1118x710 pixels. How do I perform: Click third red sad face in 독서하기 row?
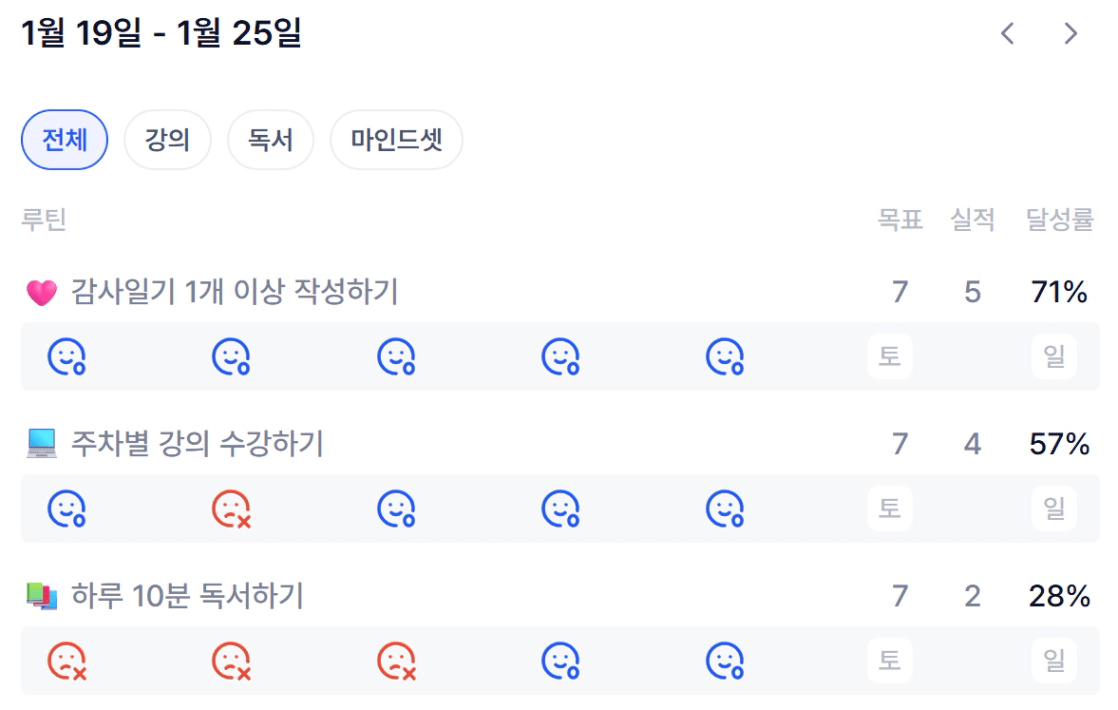click(x=396, y=661)
